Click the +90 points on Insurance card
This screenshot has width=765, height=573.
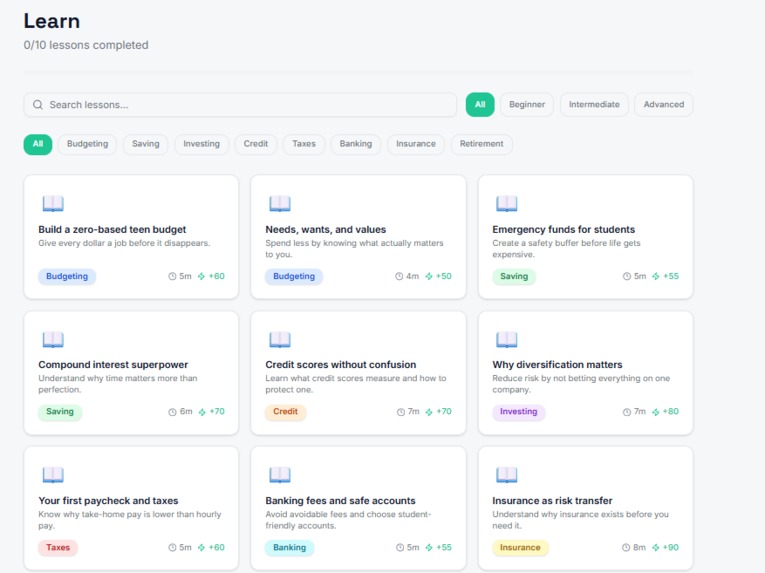(671, 548)
